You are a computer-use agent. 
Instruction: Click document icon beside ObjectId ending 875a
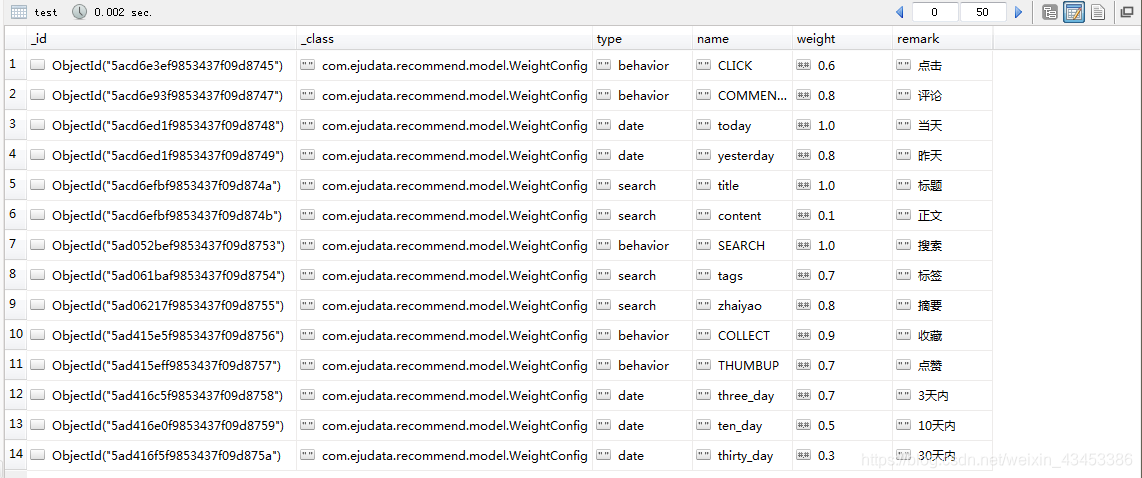(38, 455)
